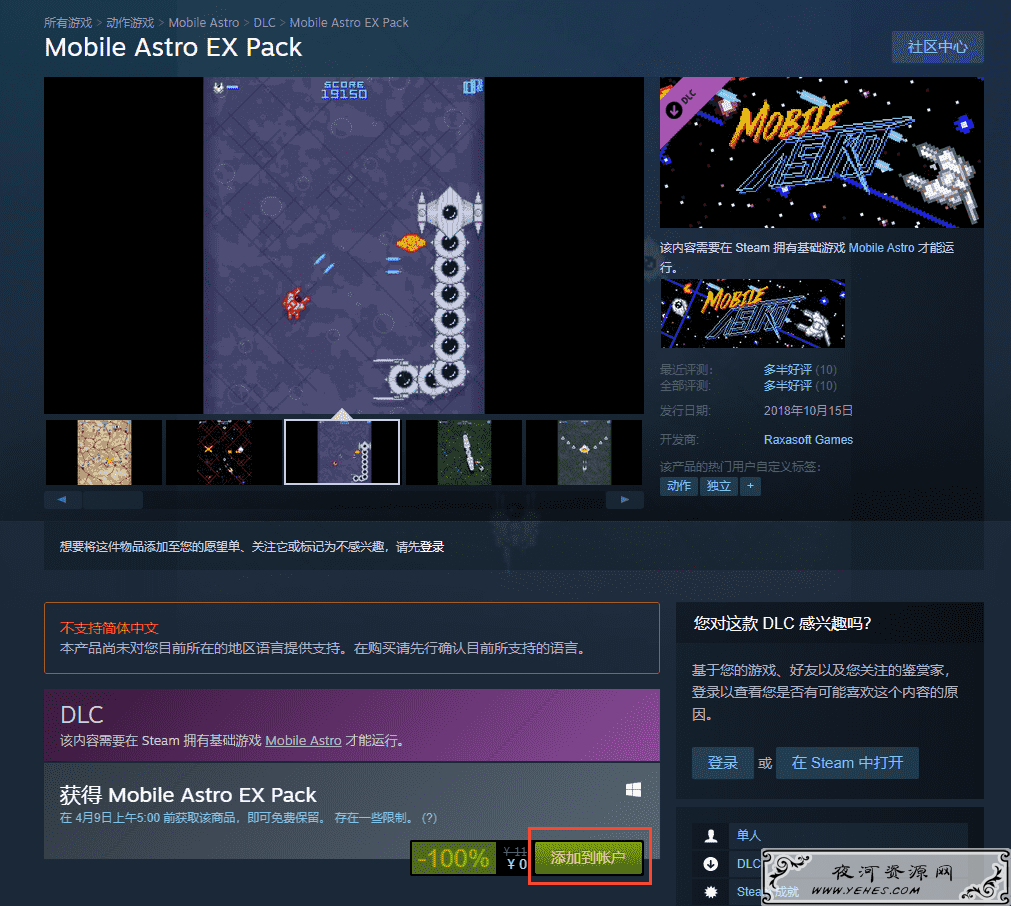Viewport: 1011px width, 906px height.
Task: Click the DLC download arrow icon
Action: [x=711, y=864]
